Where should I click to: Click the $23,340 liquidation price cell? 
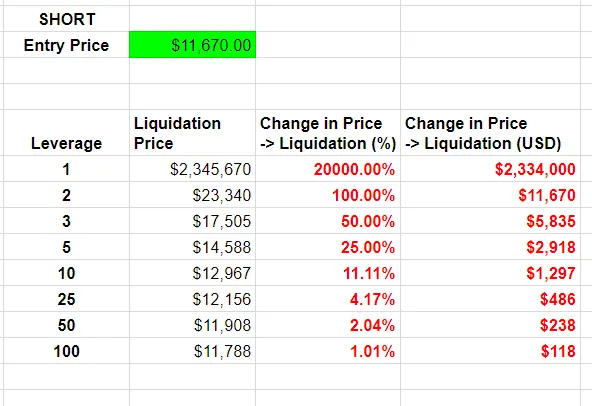pyautogui.click(x=193, y=195)
